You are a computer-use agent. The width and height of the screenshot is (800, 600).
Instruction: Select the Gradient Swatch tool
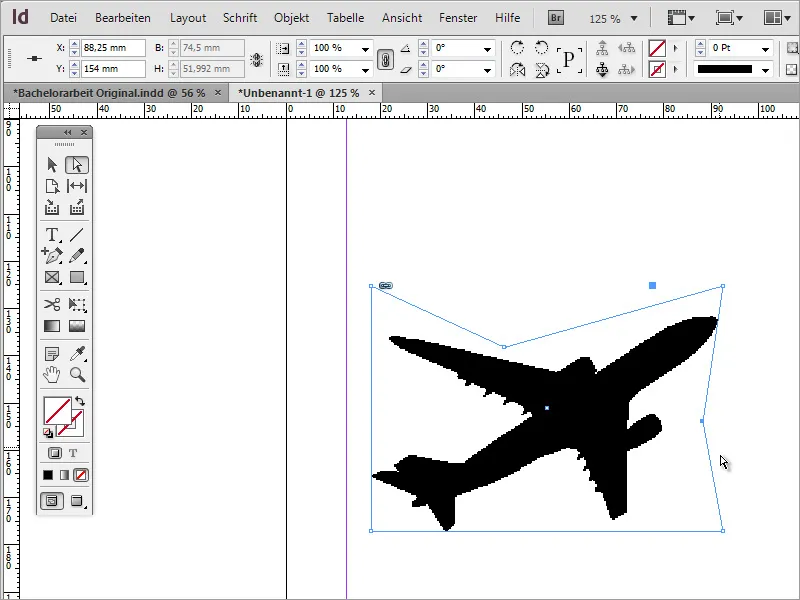coord(52,326)
